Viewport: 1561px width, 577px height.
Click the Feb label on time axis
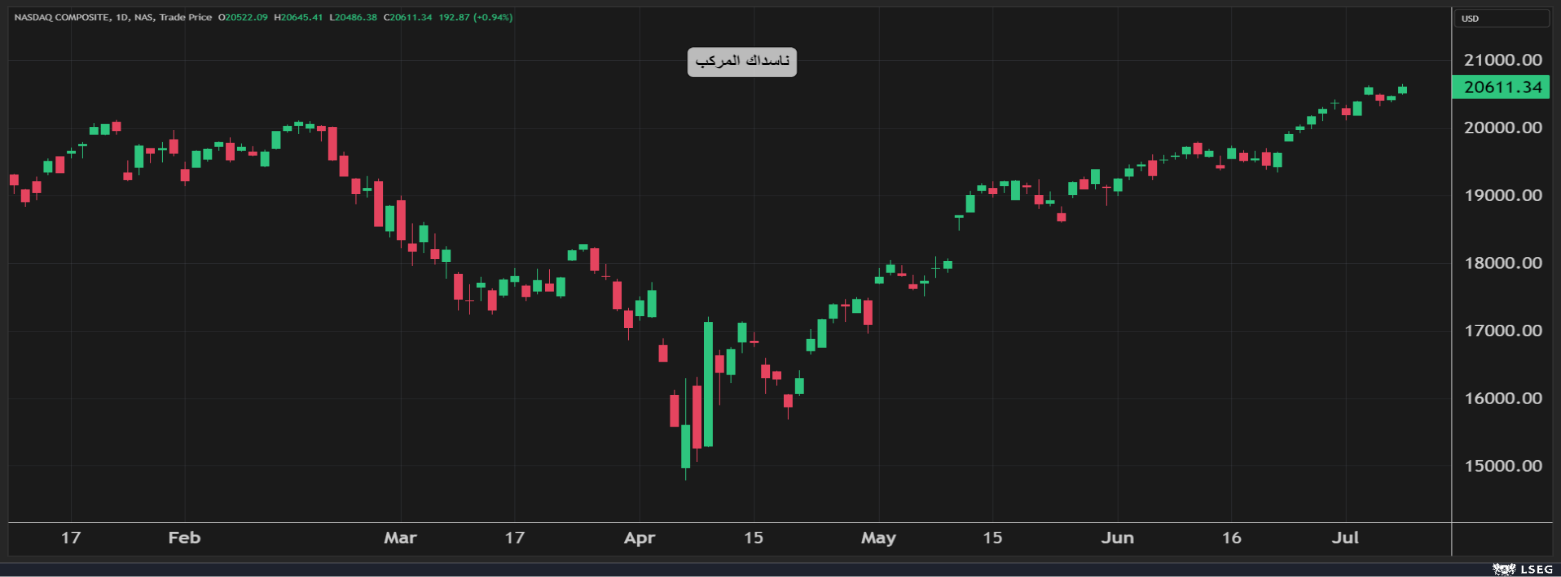click(184, 538)
